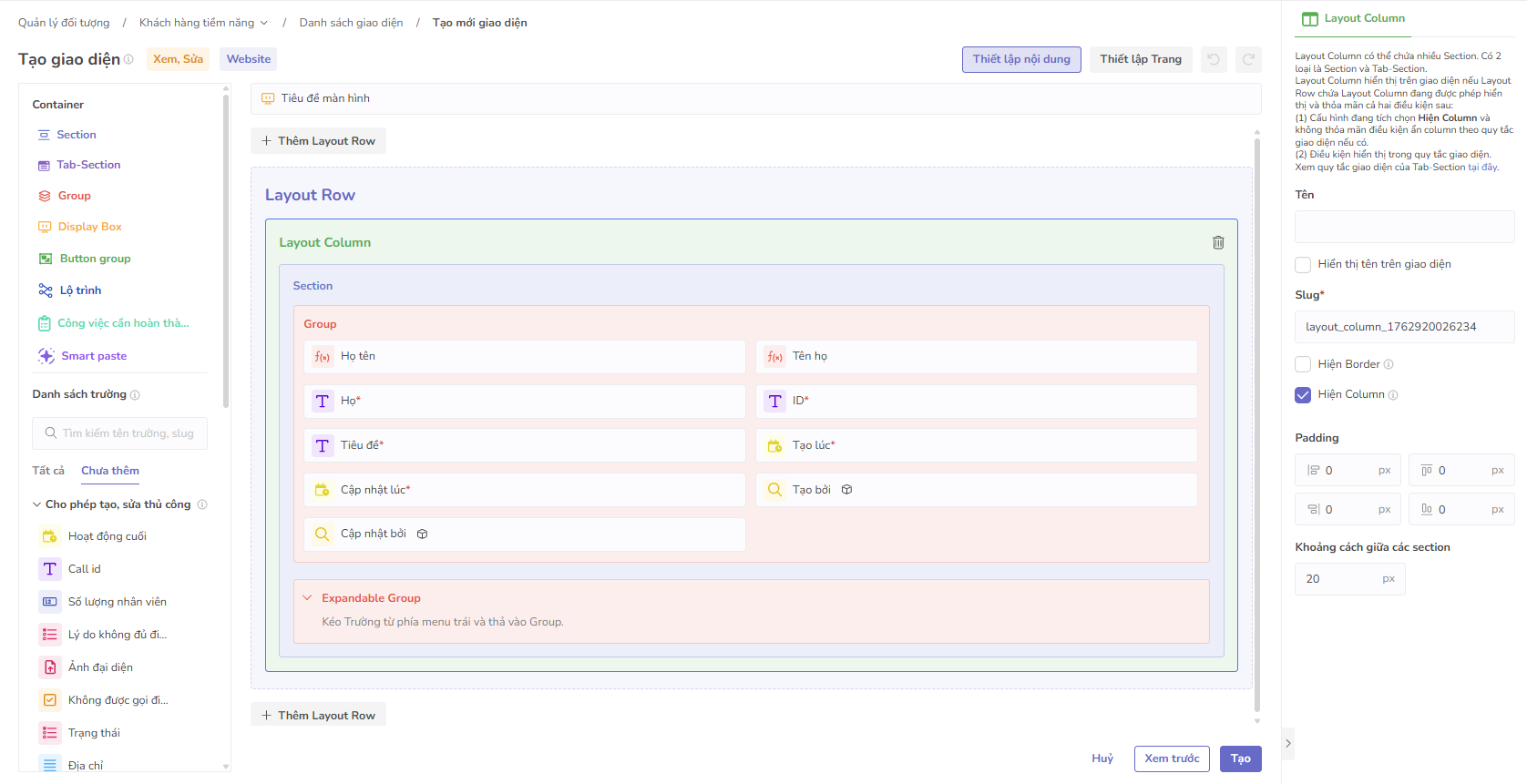Click the Tên input field

(1403, 227)
